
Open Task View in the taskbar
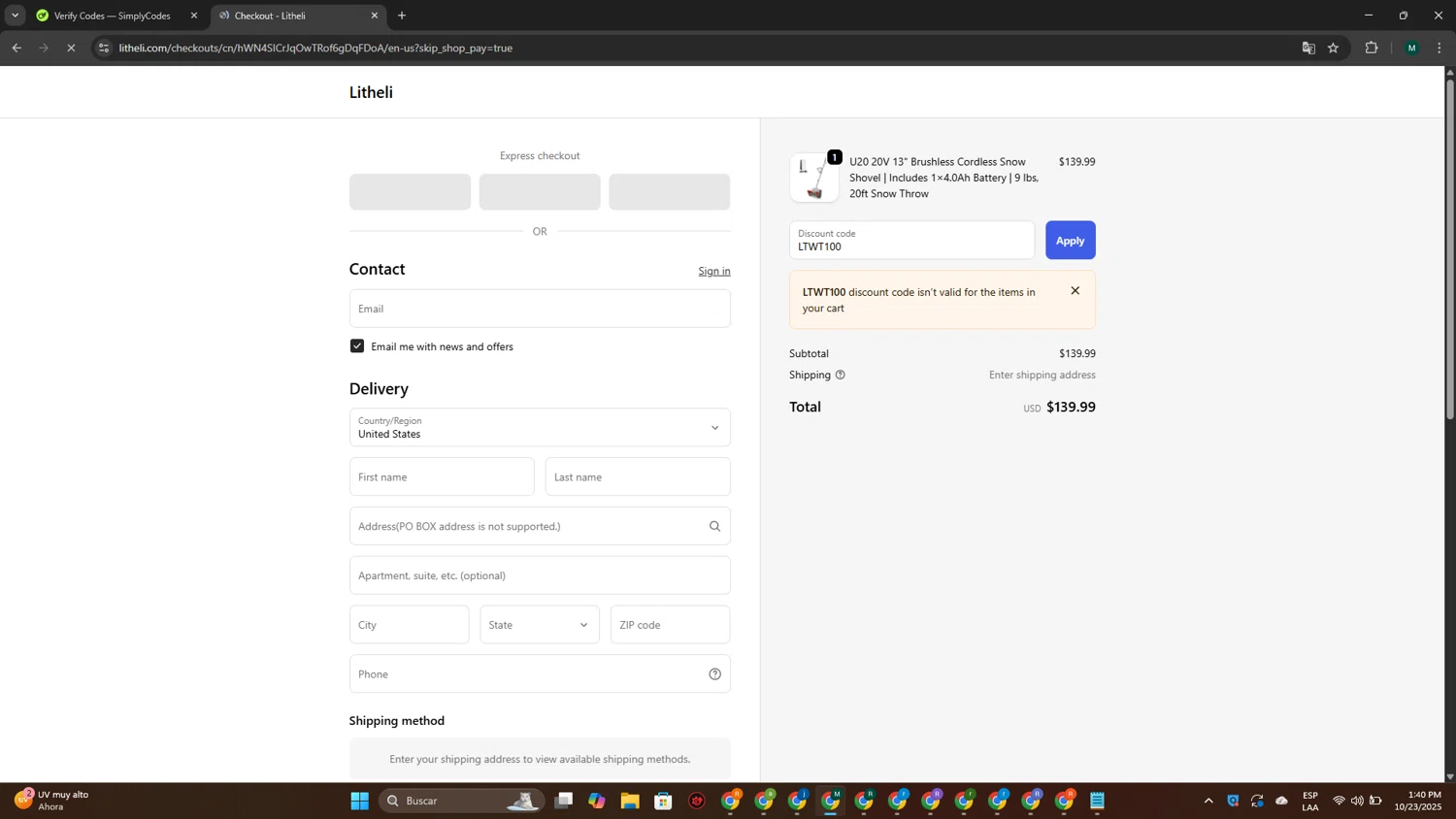(x=564, y=801)
